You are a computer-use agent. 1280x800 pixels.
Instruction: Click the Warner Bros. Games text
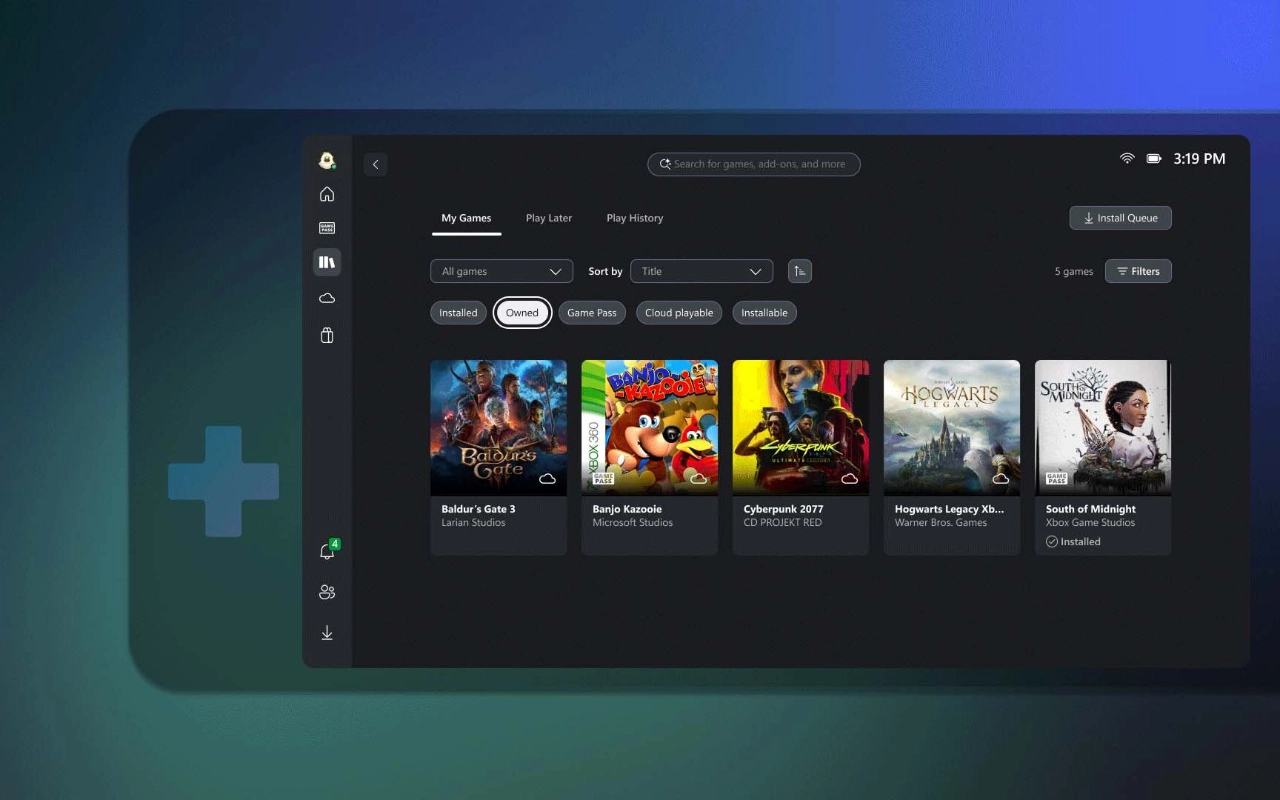point(941,523)
